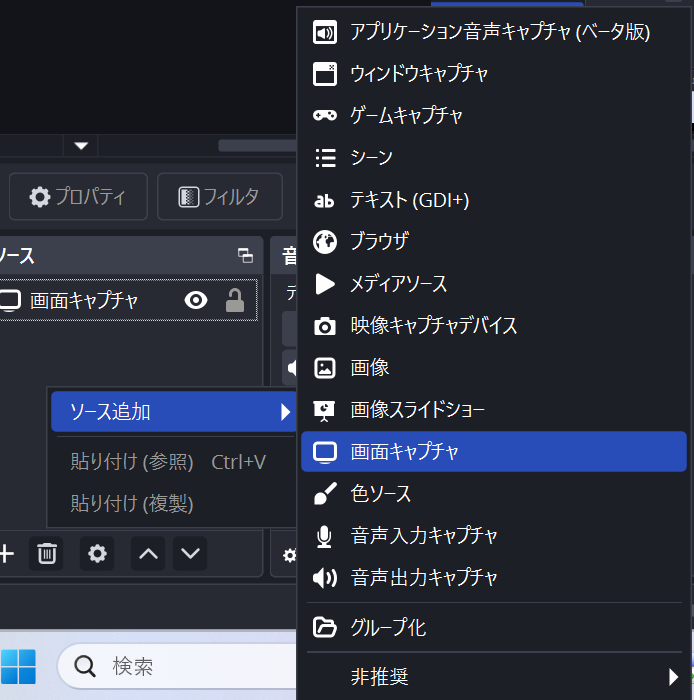Click the Windows taskbar 検索 search box
The width and height of the screenshot is (694, 700).
(x=180, y=665)
